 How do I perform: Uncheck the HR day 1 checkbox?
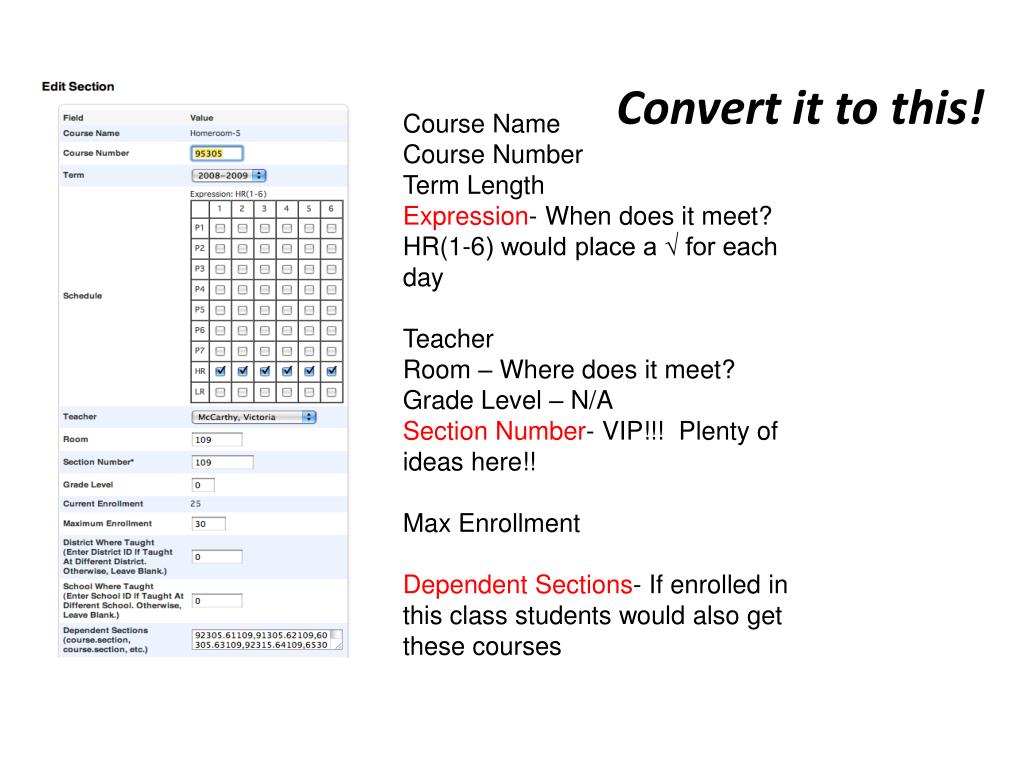[x=220, y=371]
